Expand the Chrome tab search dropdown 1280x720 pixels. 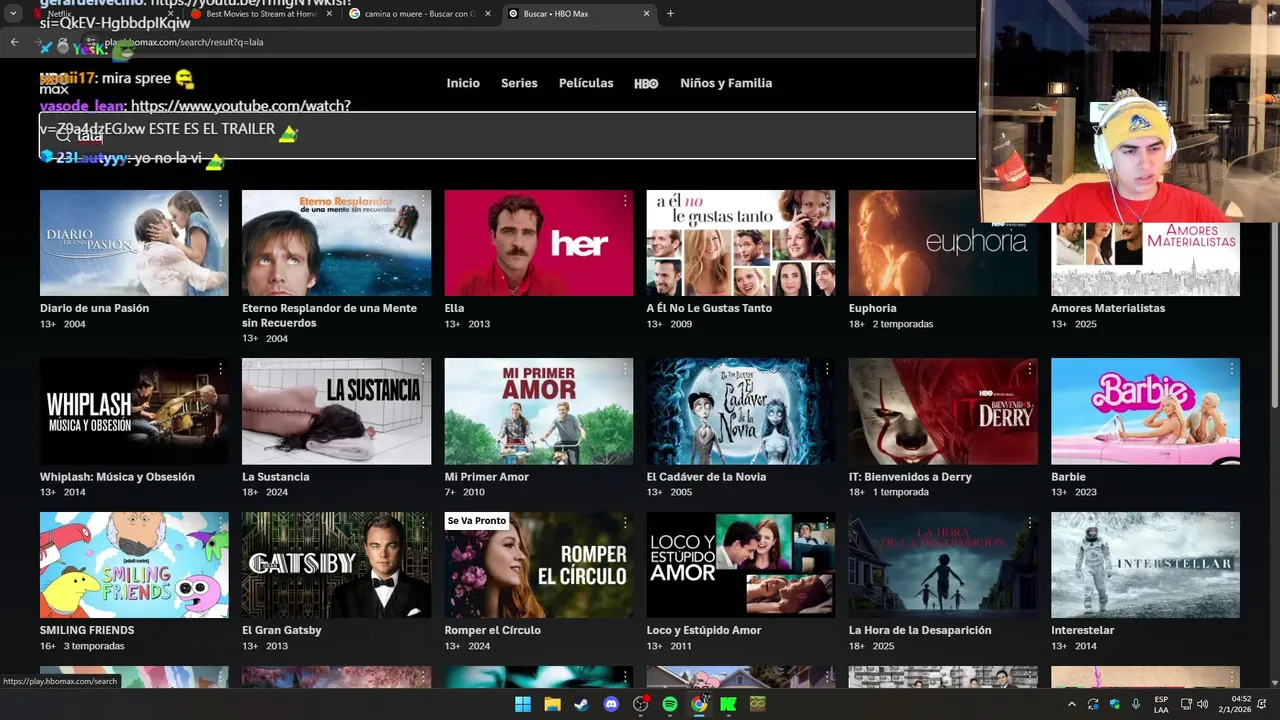13,14
